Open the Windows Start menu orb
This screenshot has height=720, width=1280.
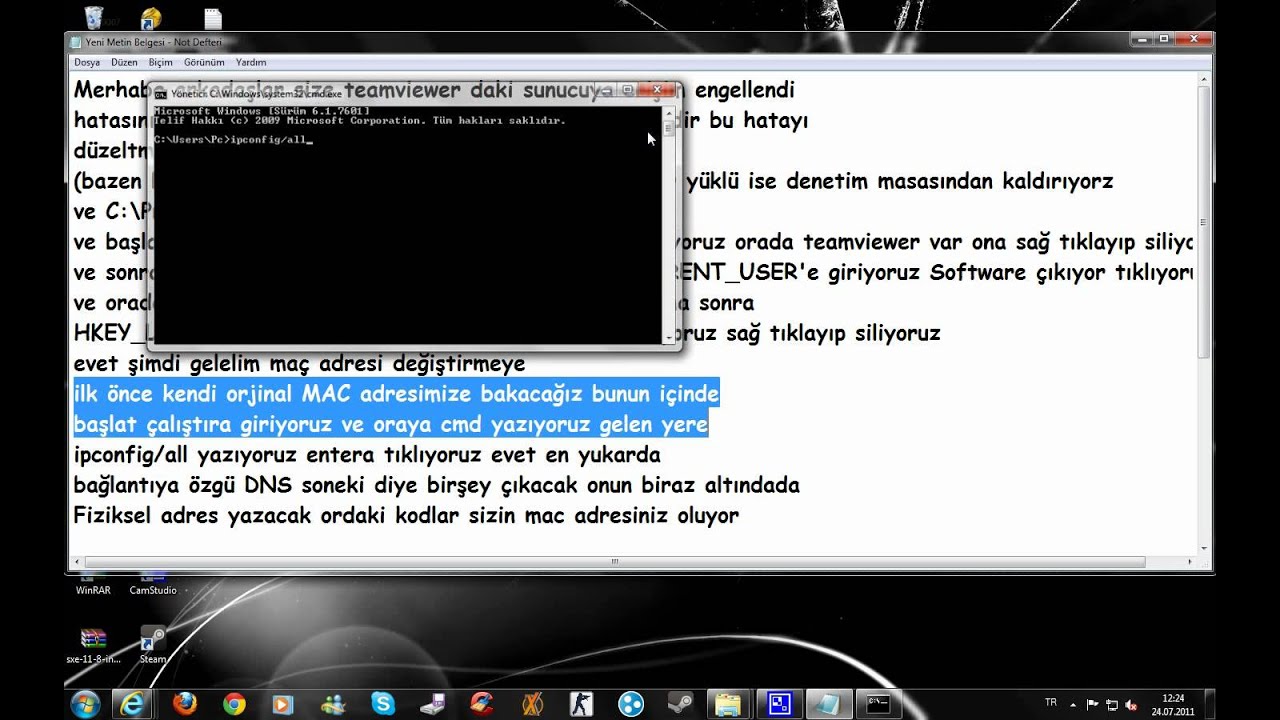tap(85, 703)
